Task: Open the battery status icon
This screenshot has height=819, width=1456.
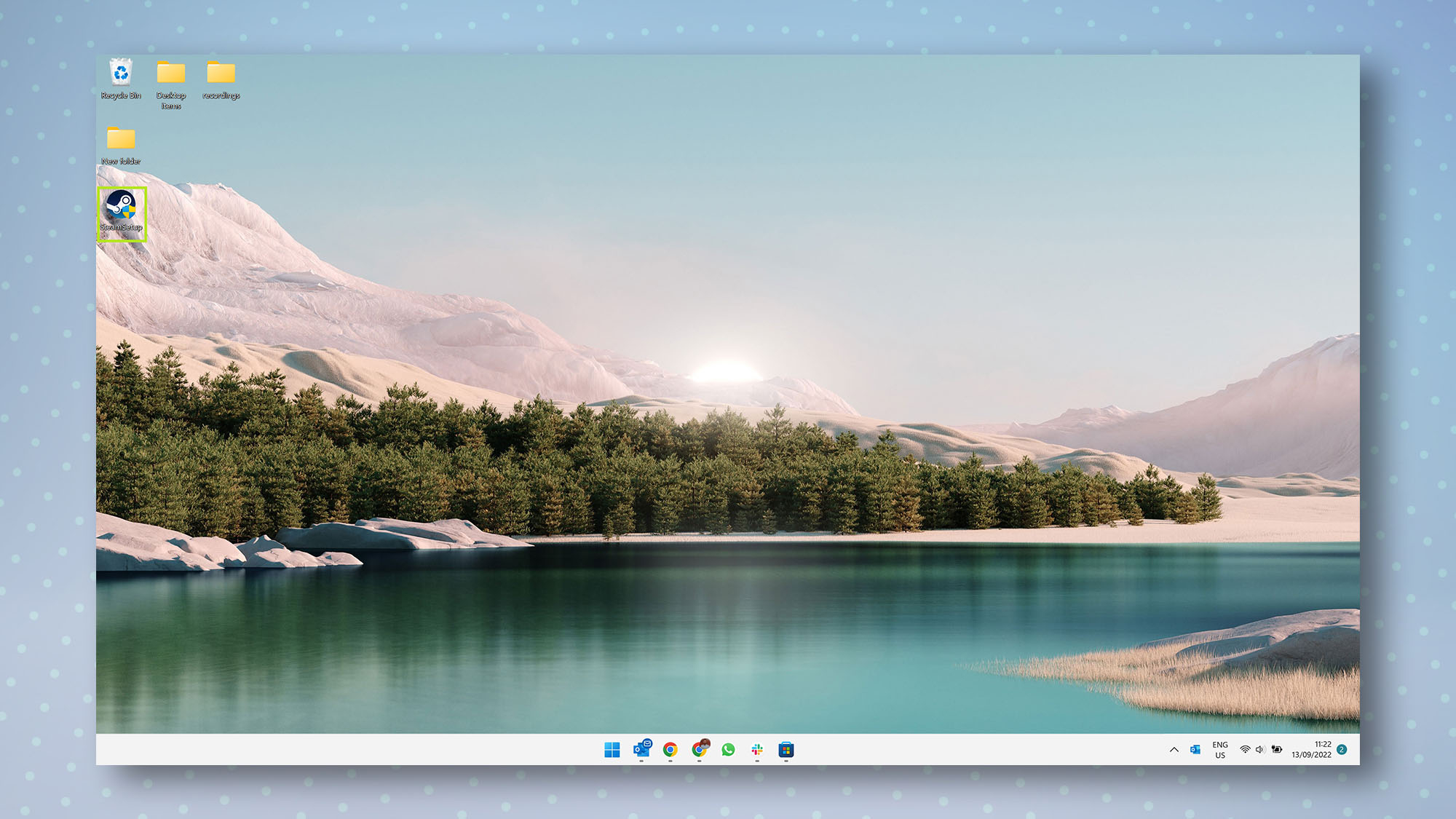Action: tap(1277, 749)
